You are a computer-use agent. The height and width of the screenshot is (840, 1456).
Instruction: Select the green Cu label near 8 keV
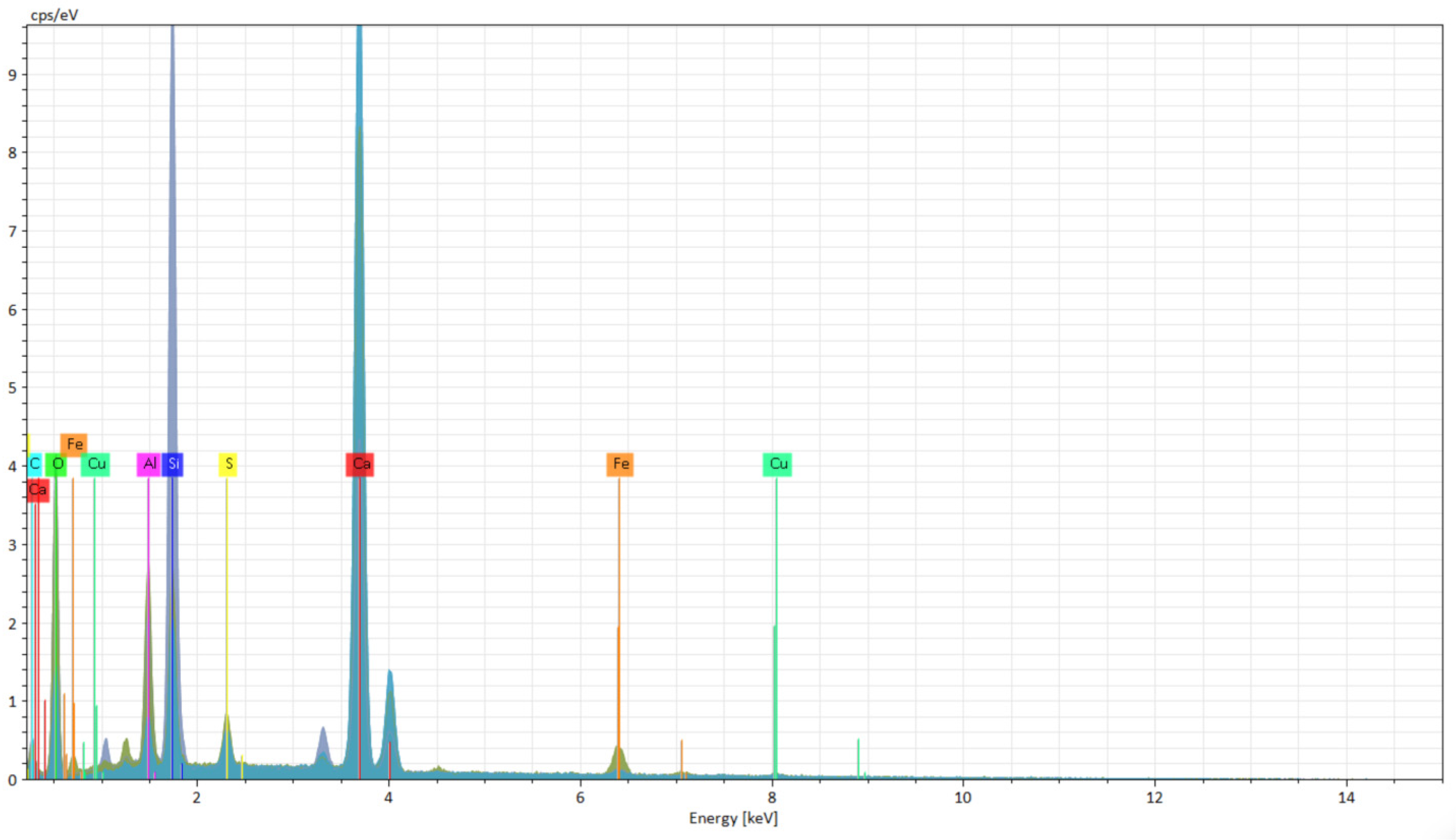pos(778,464)
